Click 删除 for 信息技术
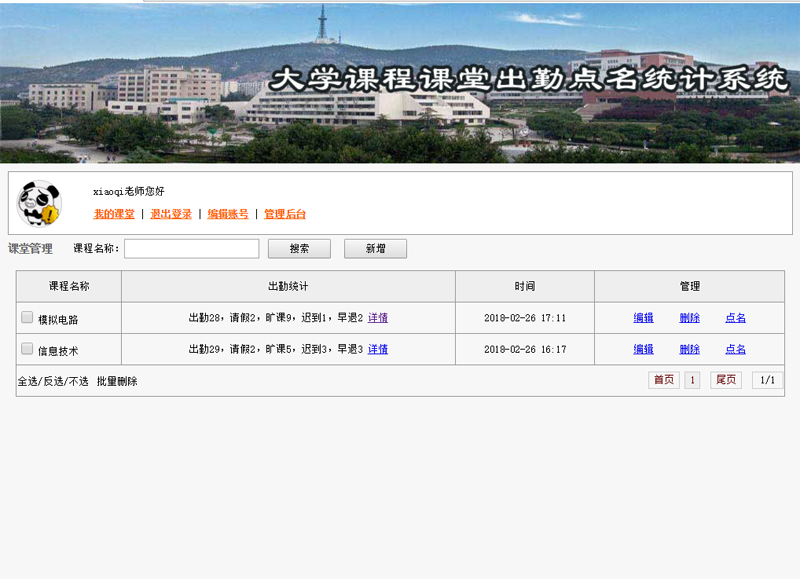Viewport: 800px width, 579px height. 690,349
